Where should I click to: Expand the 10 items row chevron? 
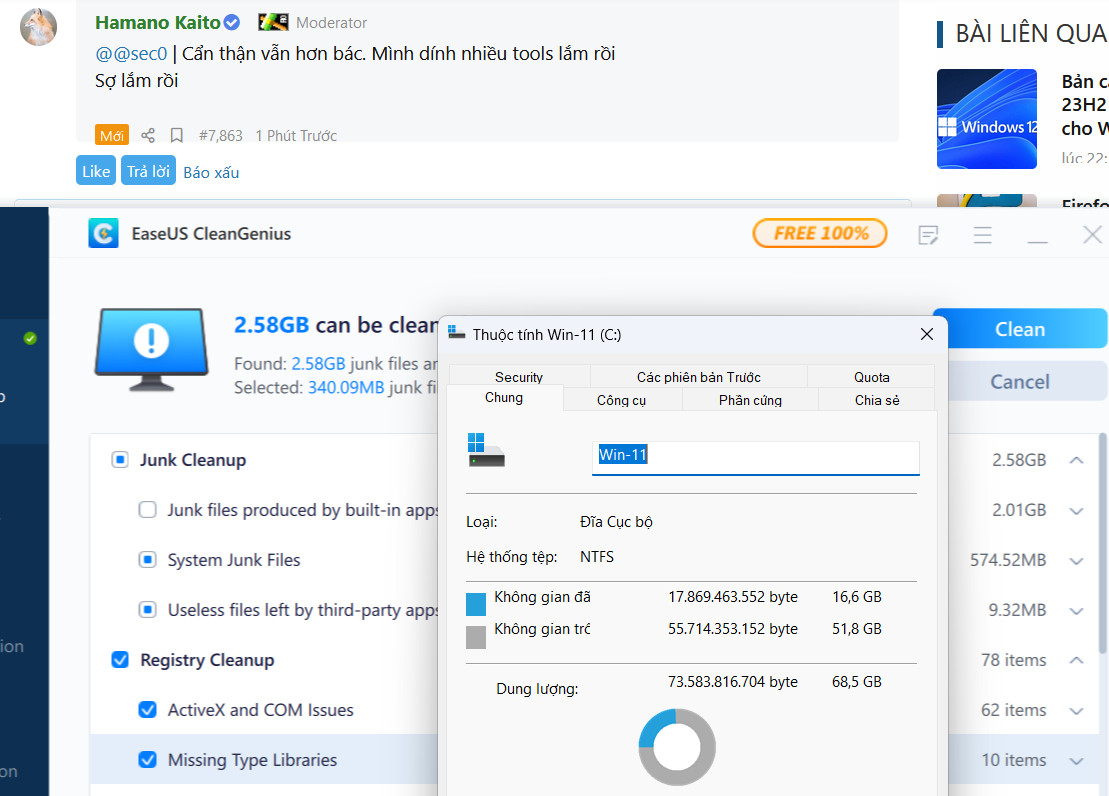tap(1076, 761)
